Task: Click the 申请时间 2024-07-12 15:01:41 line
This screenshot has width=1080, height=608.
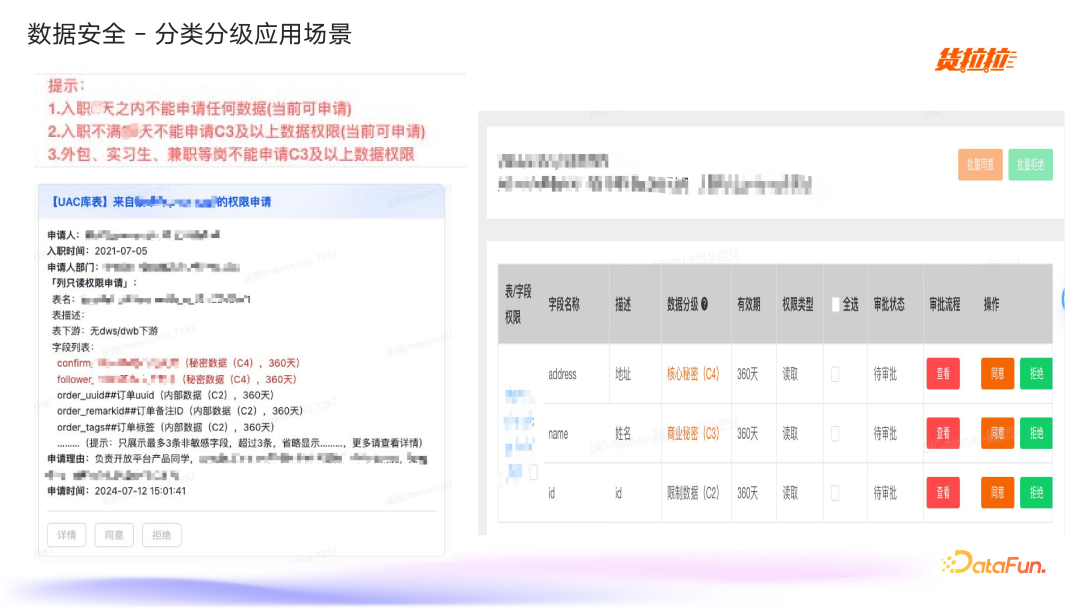Action: pyautogui.click(x=116, y=491)
